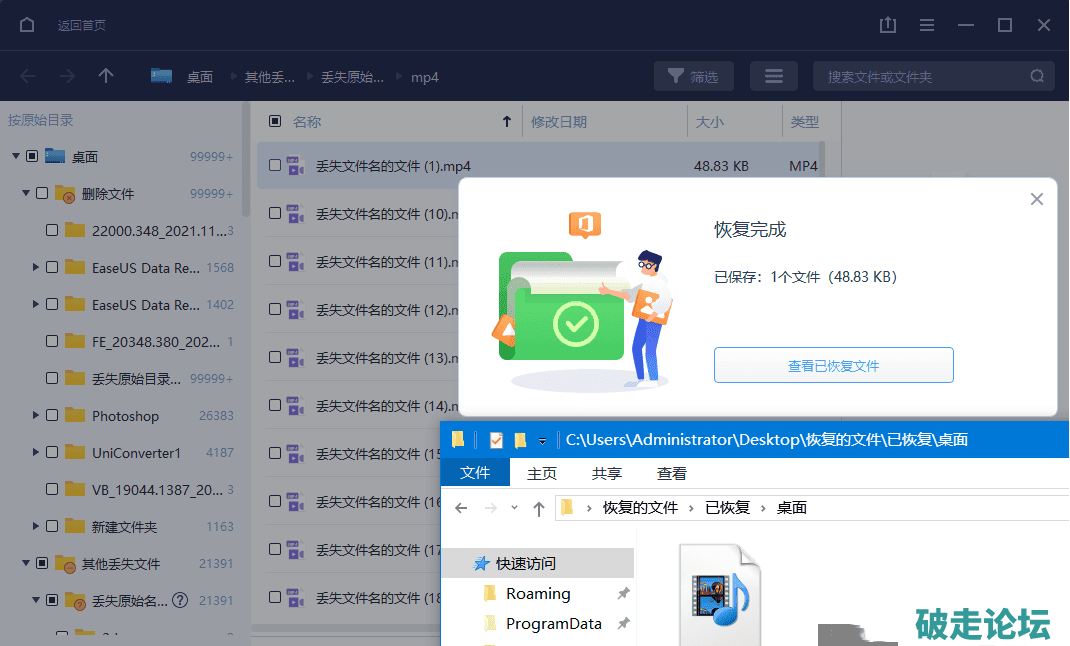The width and height of the screenshot is (1070, 646).
Task: Switch to the 查看 ribbon tab
Action: coord(671,473)
